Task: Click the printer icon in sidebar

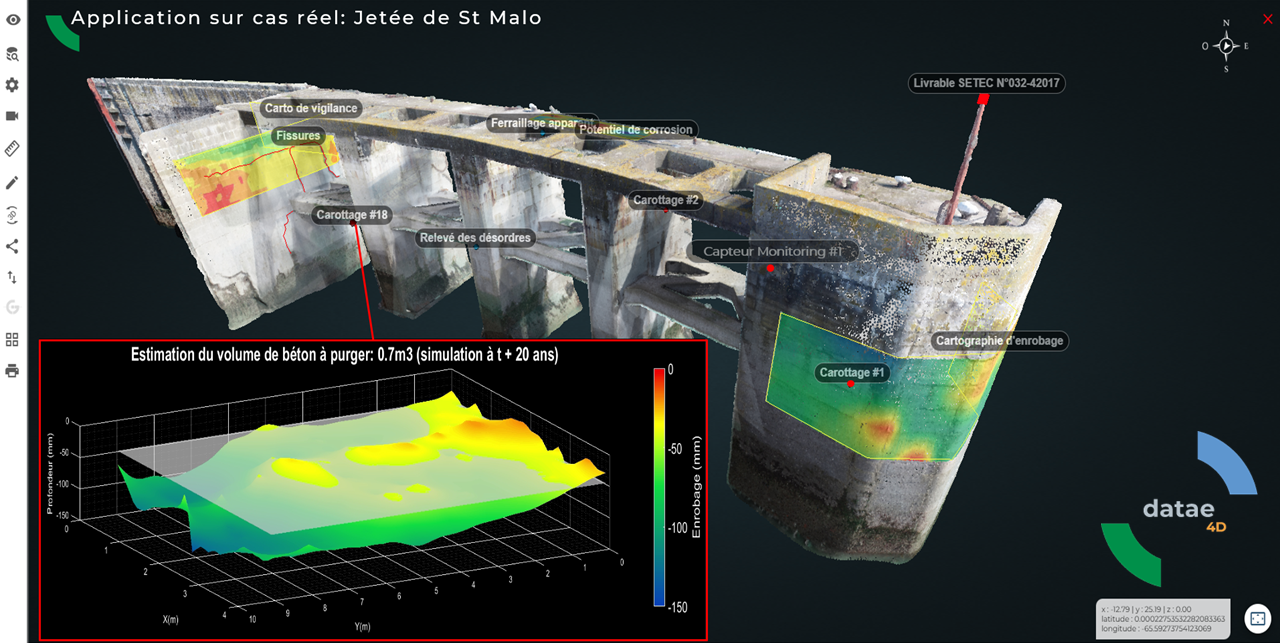Action: 13,371
